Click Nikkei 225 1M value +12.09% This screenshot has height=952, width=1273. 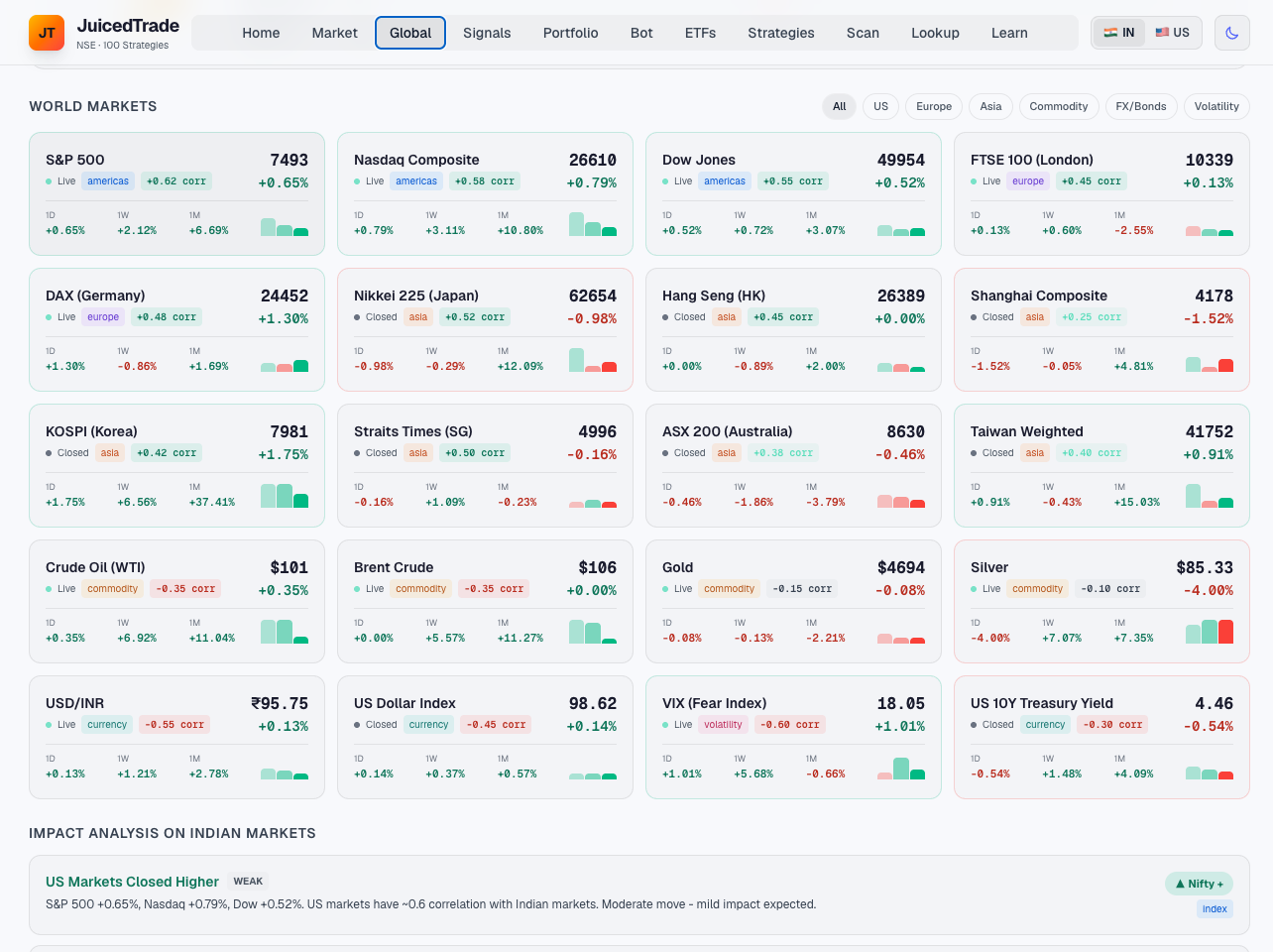coord(520,366)
